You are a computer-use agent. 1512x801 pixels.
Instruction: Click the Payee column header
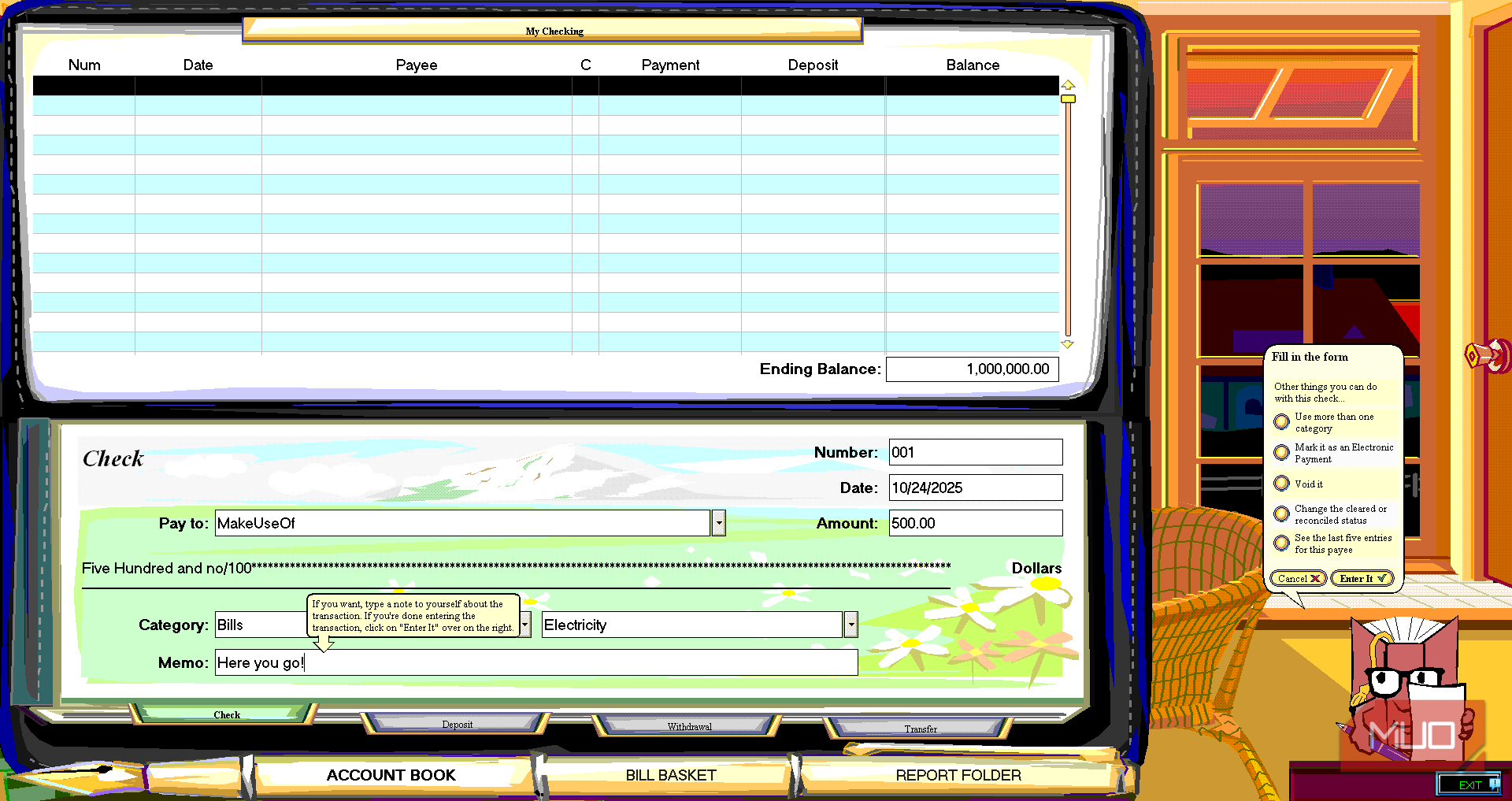pyautogui.click(x=417, y=65)
